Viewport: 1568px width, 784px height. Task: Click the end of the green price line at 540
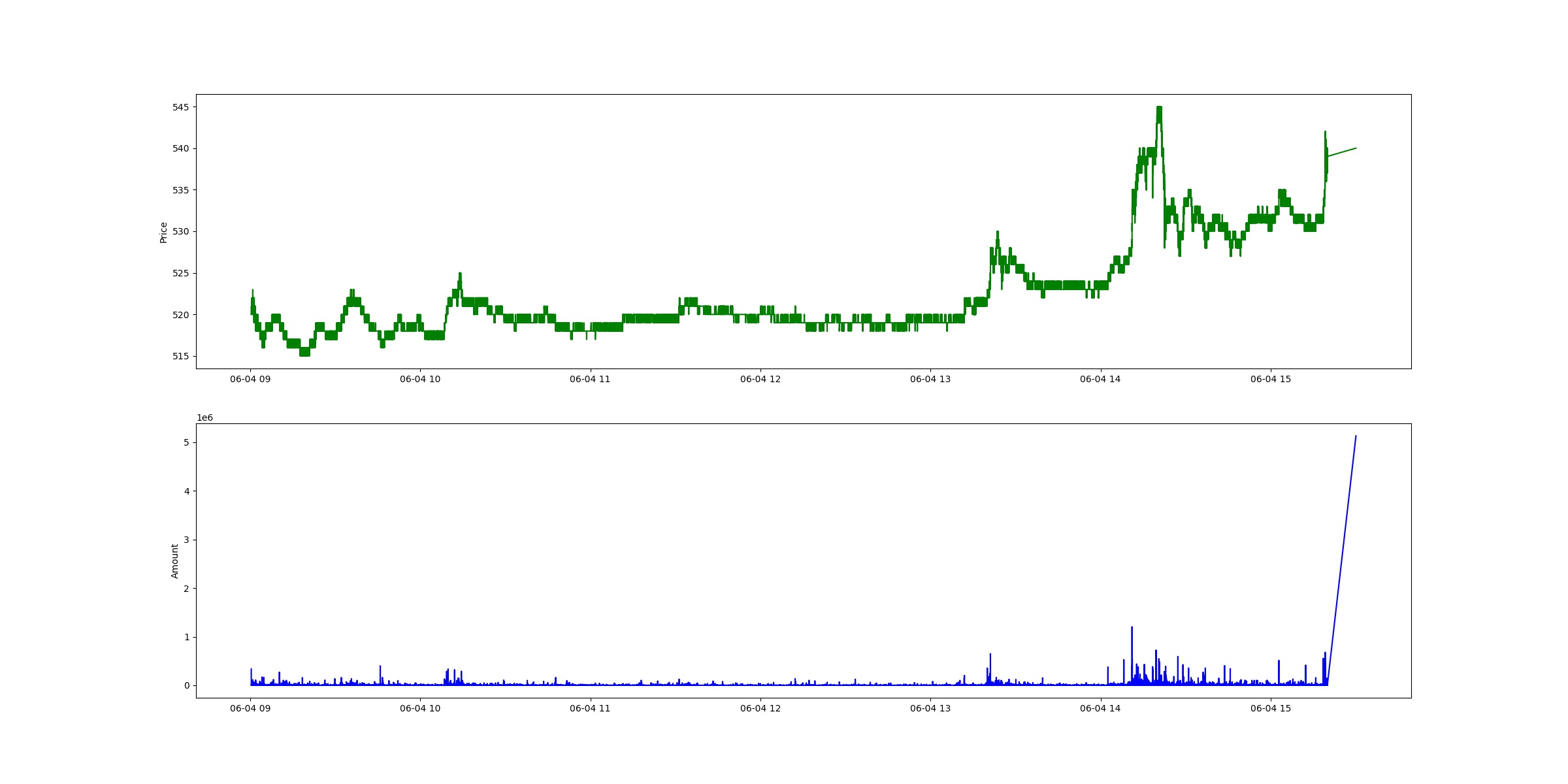(1356, 148)
